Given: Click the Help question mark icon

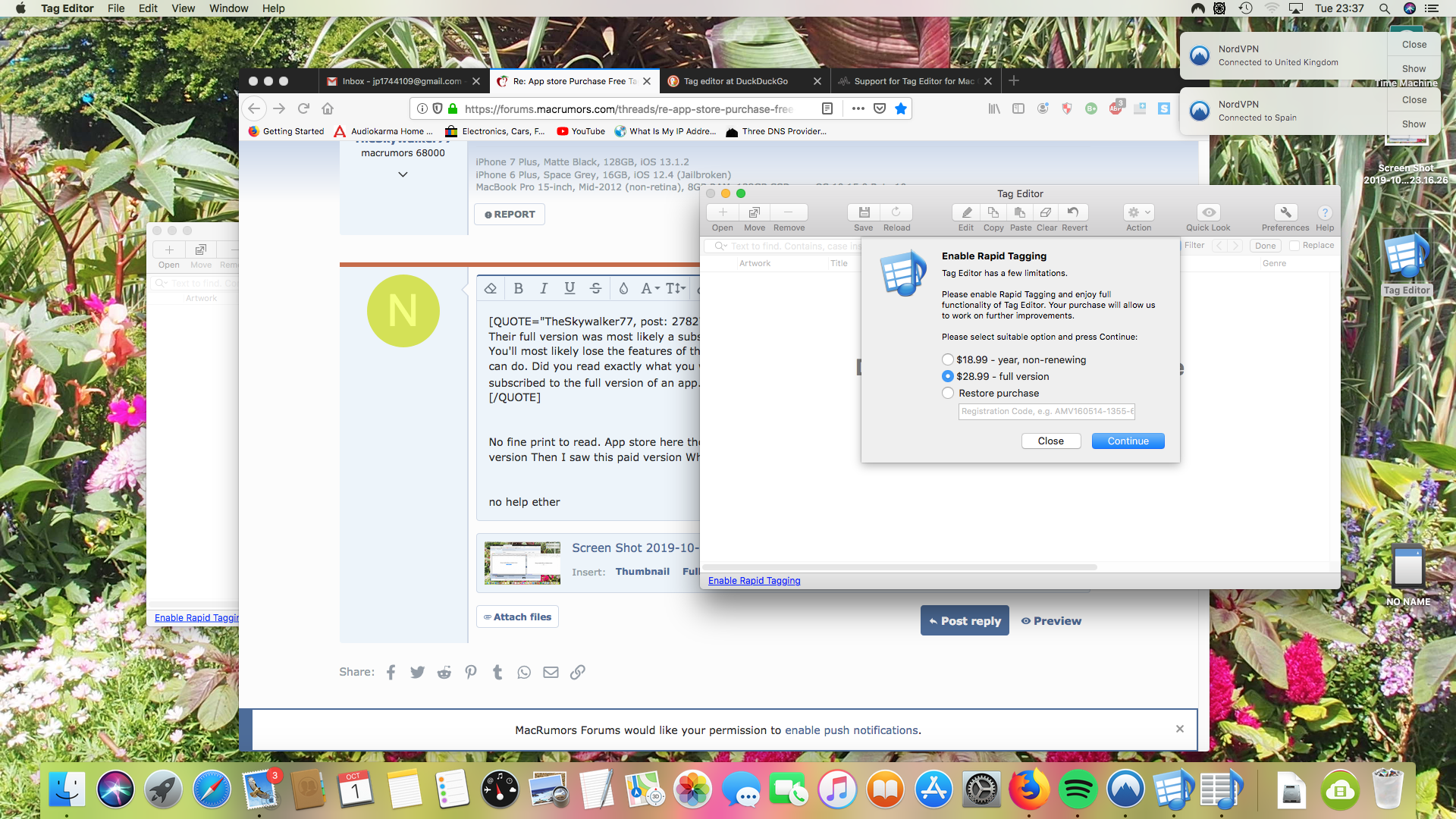Looking at the screenshot, I should (x=1325, y=213).
